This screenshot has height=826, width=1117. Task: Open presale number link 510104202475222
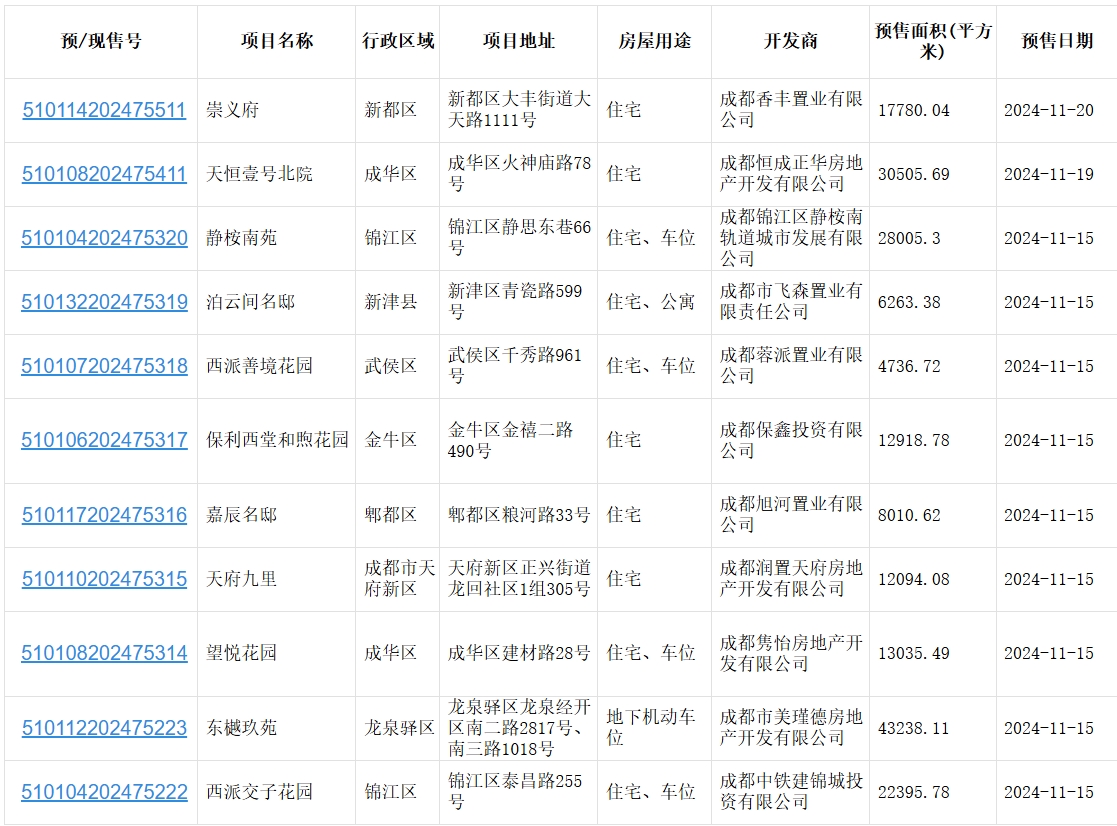coord(104,793)
